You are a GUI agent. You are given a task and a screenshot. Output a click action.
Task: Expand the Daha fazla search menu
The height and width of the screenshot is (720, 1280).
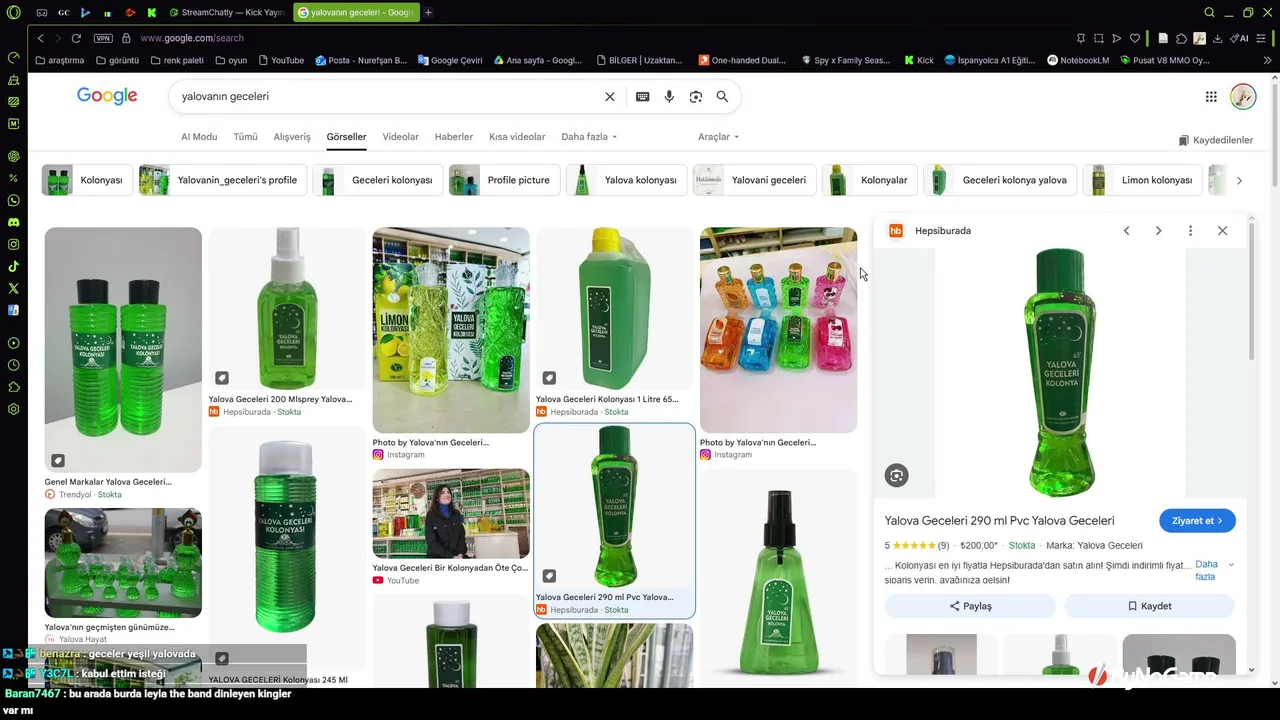589,137
